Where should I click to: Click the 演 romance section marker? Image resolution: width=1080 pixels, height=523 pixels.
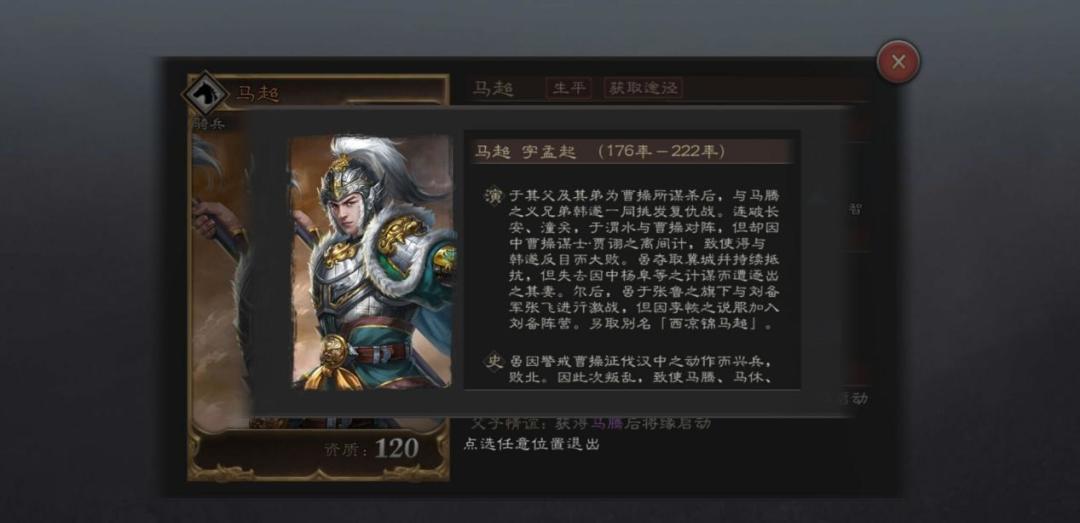point(493,195)
